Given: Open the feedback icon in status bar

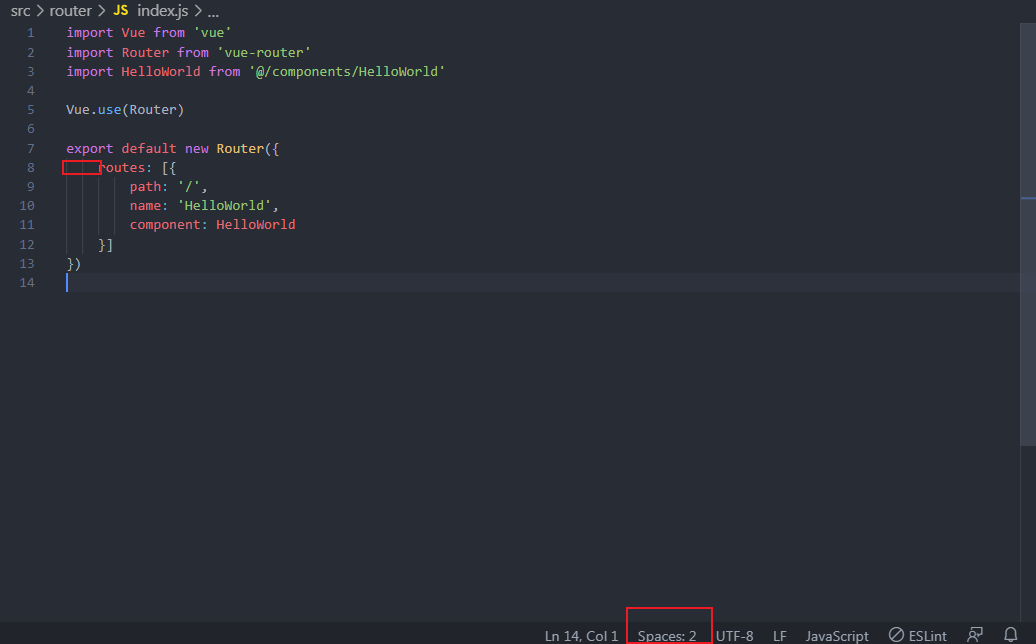Looking at the screenshot, I should pyautogui.click(x=975, y=635).
